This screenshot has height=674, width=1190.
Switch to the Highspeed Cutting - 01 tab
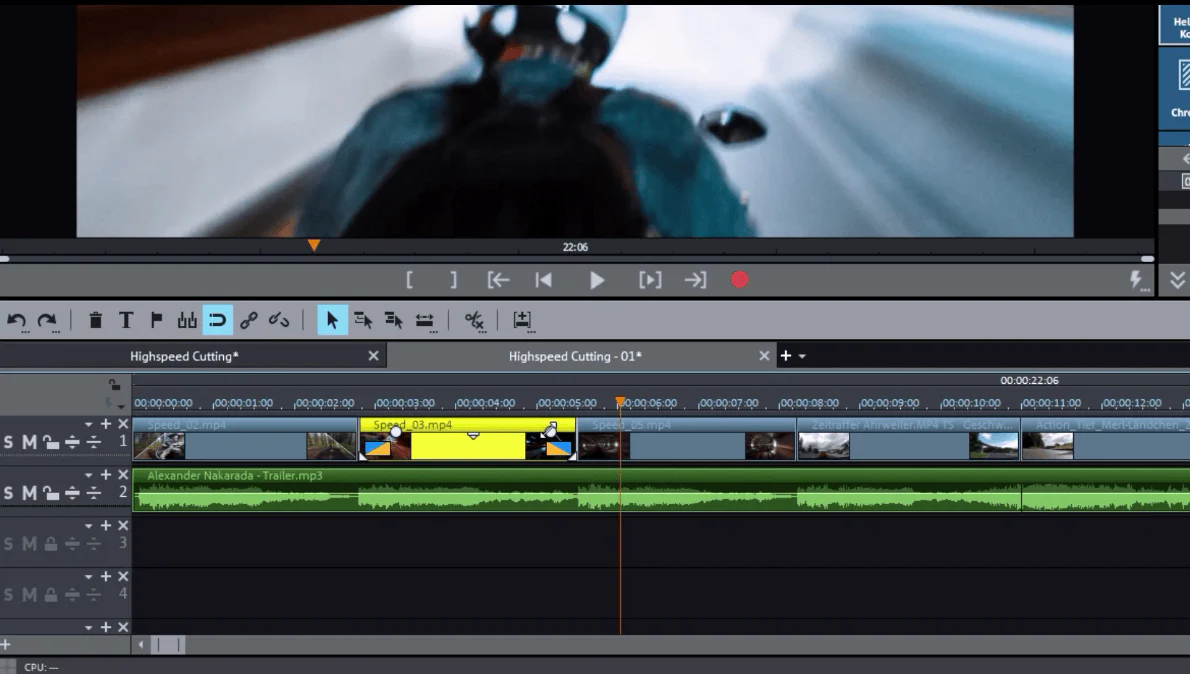tap(575, 356)
